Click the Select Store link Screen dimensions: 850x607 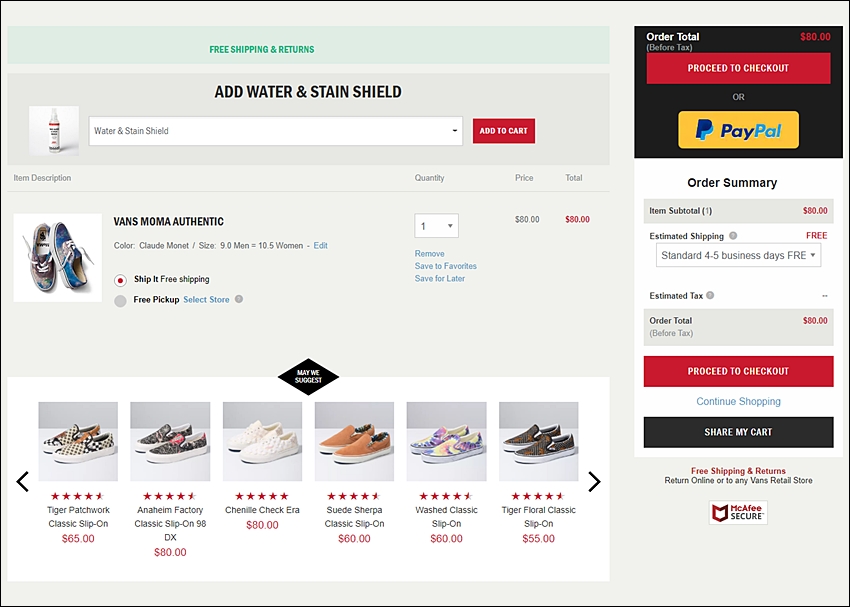pos(206,300)
